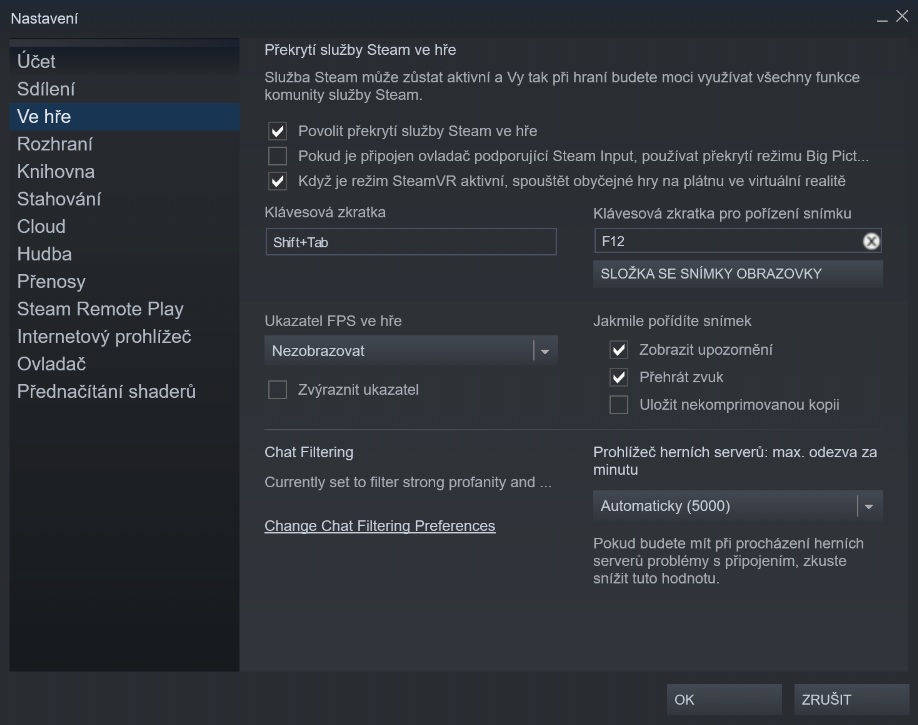Select the Steam Remote Play section

100,309
